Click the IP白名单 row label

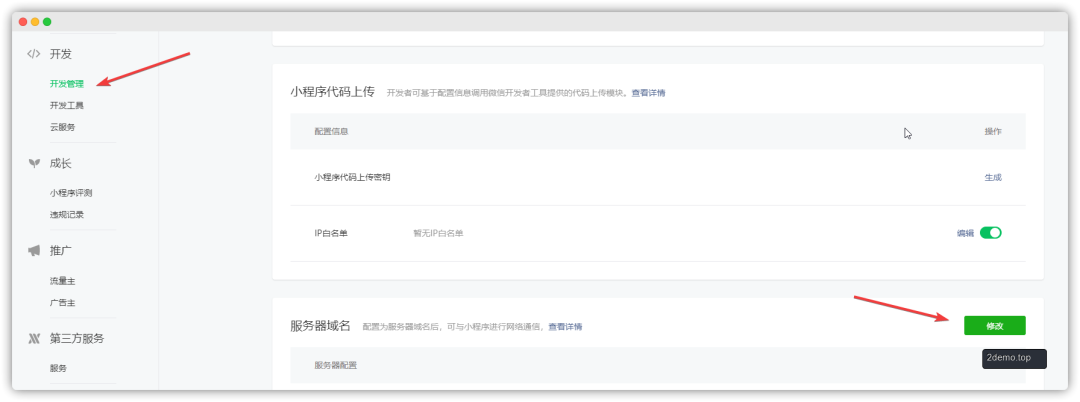coord(331,233)
